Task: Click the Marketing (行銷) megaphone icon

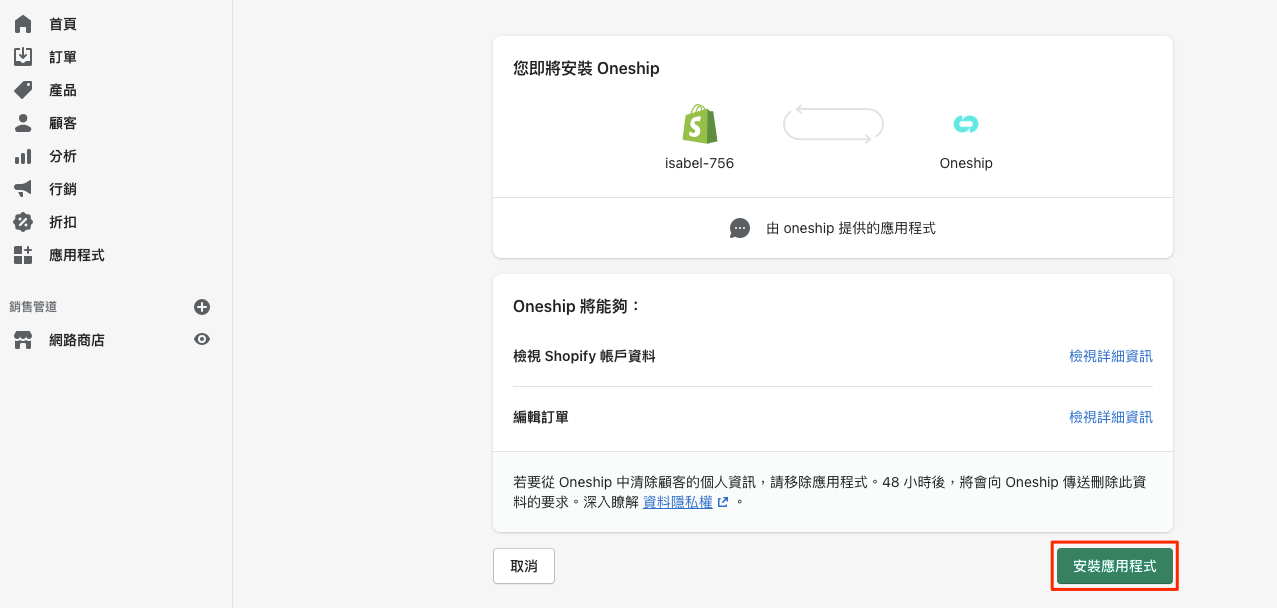Action: pos(23,189)
